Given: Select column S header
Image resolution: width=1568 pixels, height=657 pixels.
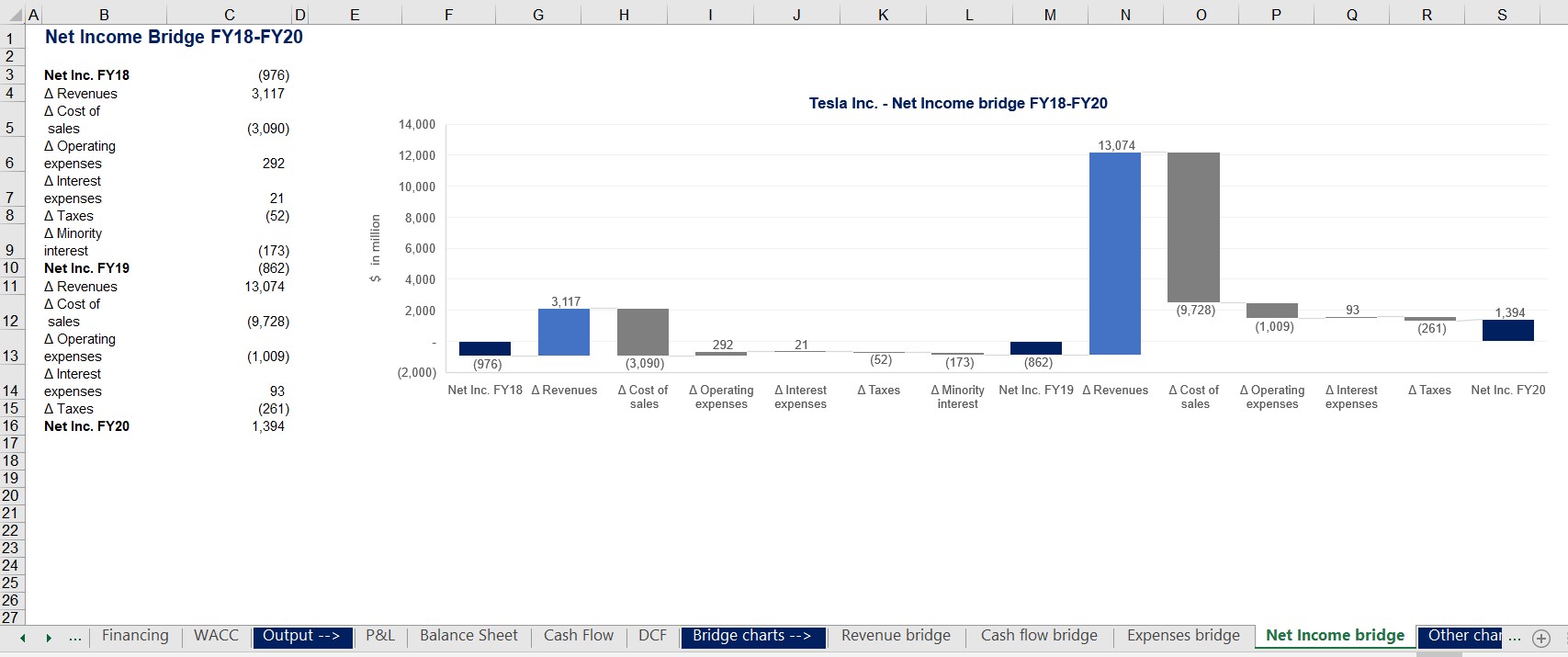Looking at the screenshot, I should pos(1502,15).
